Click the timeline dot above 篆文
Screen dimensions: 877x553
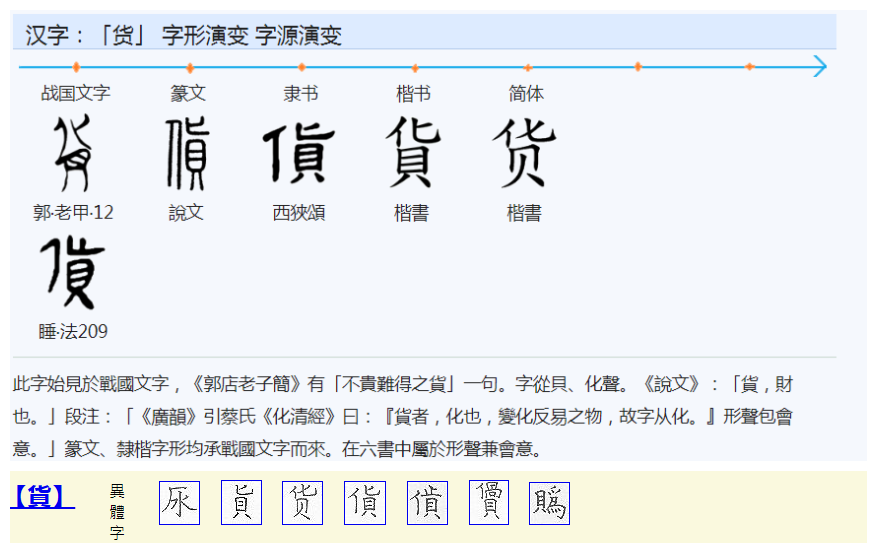[x=190, y=68]
